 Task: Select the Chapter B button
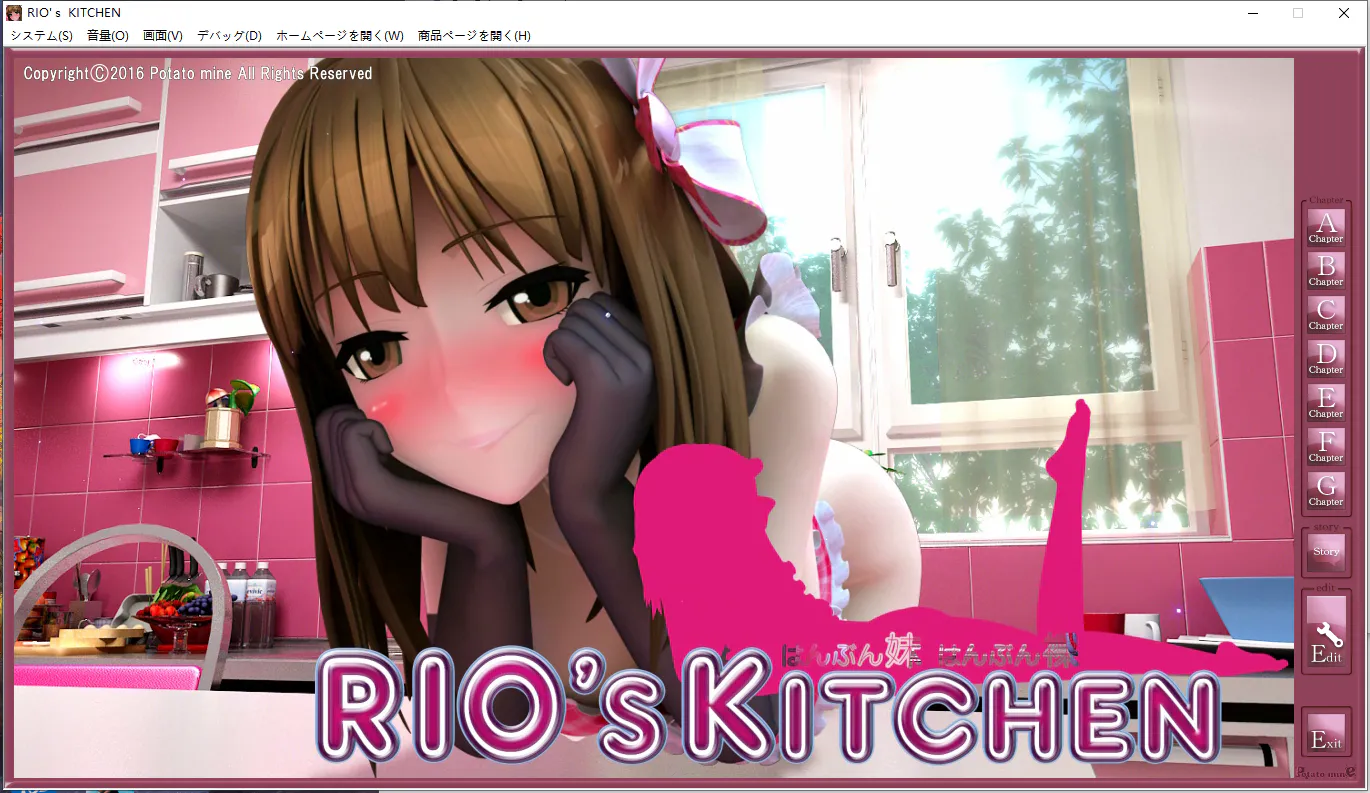tap(1326, 271)
